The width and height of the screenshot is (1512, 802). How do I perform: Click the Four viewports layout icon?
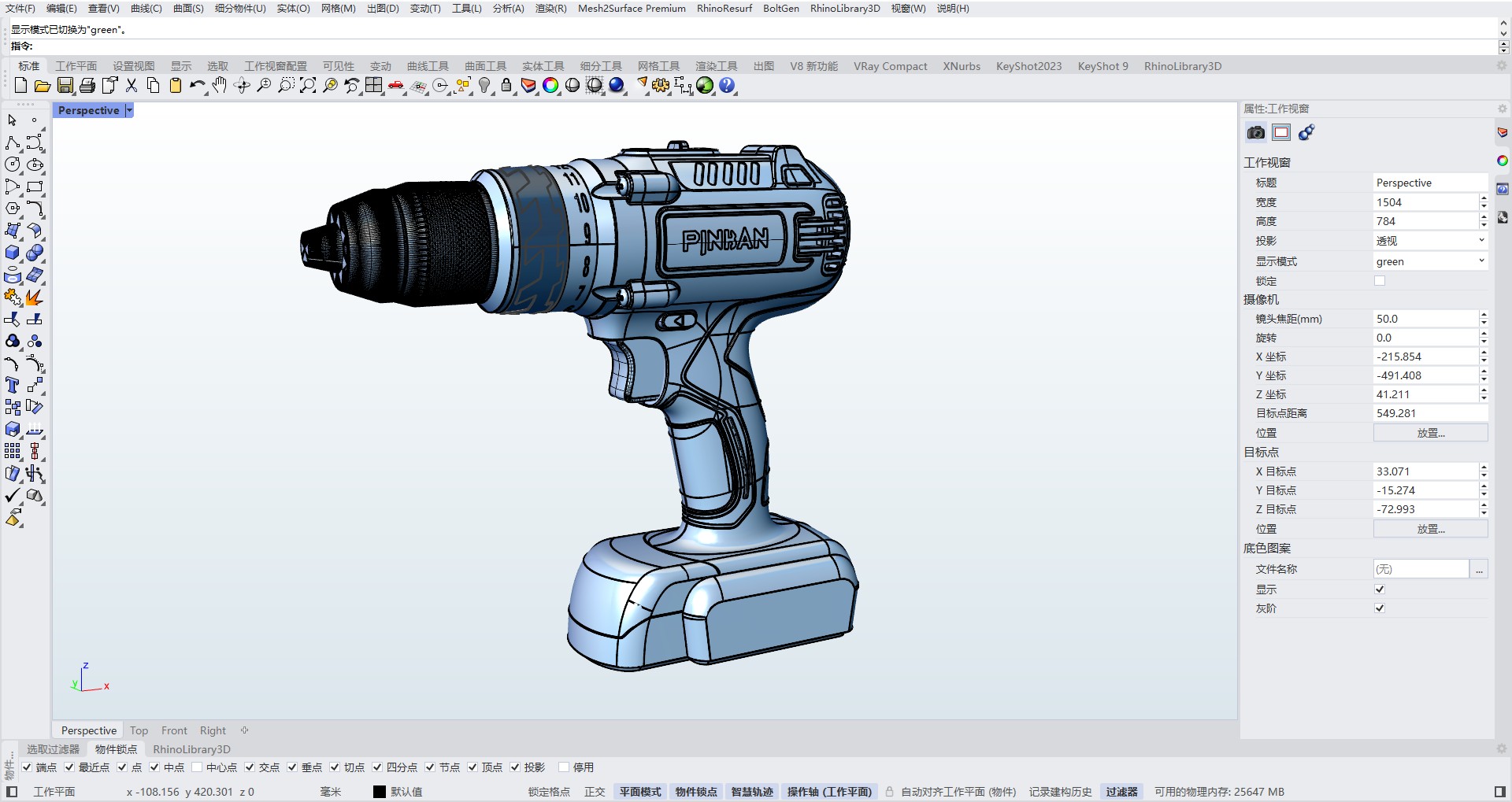click(374, 86)
